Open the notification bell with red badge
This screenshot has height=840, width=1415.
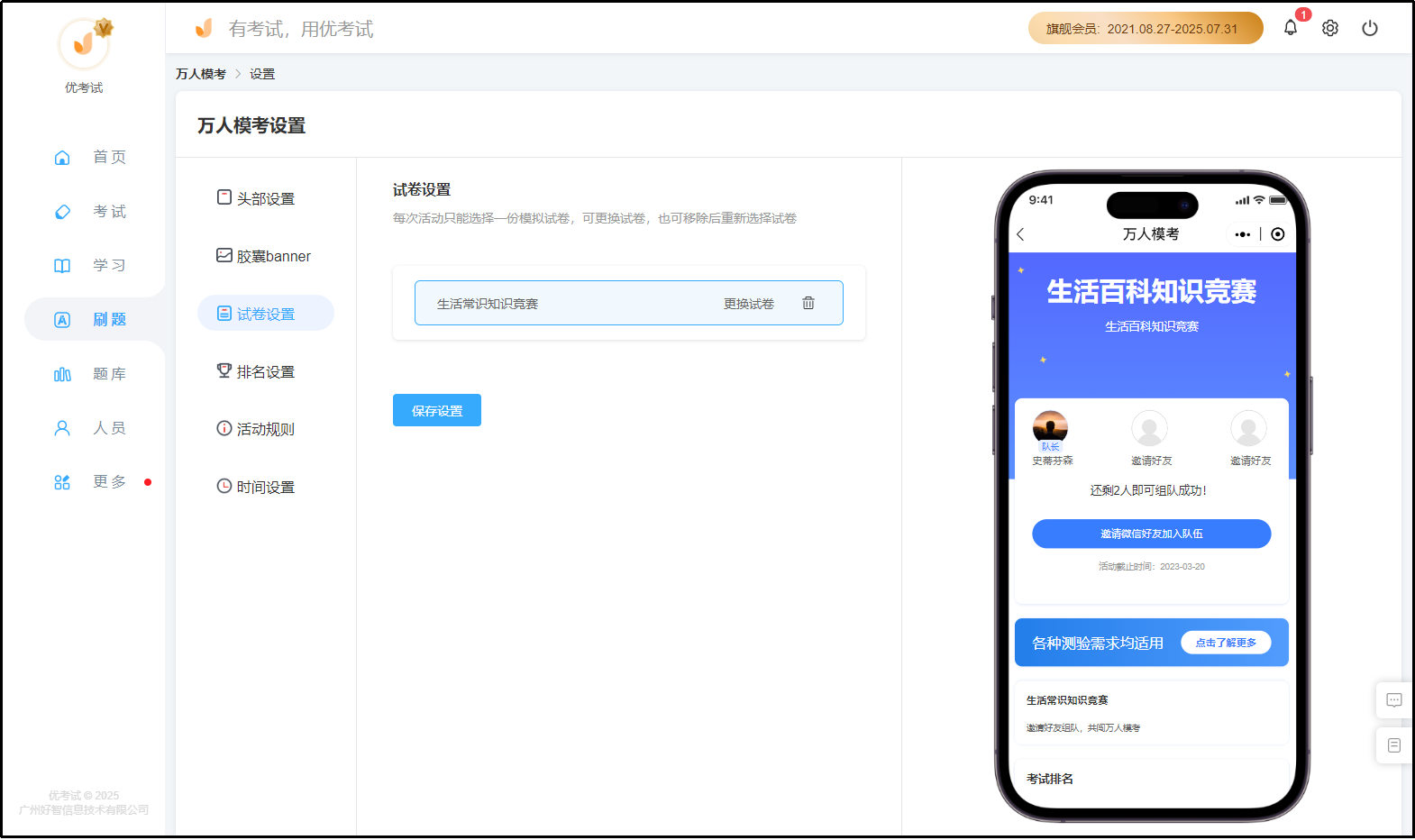point(1291,28)
